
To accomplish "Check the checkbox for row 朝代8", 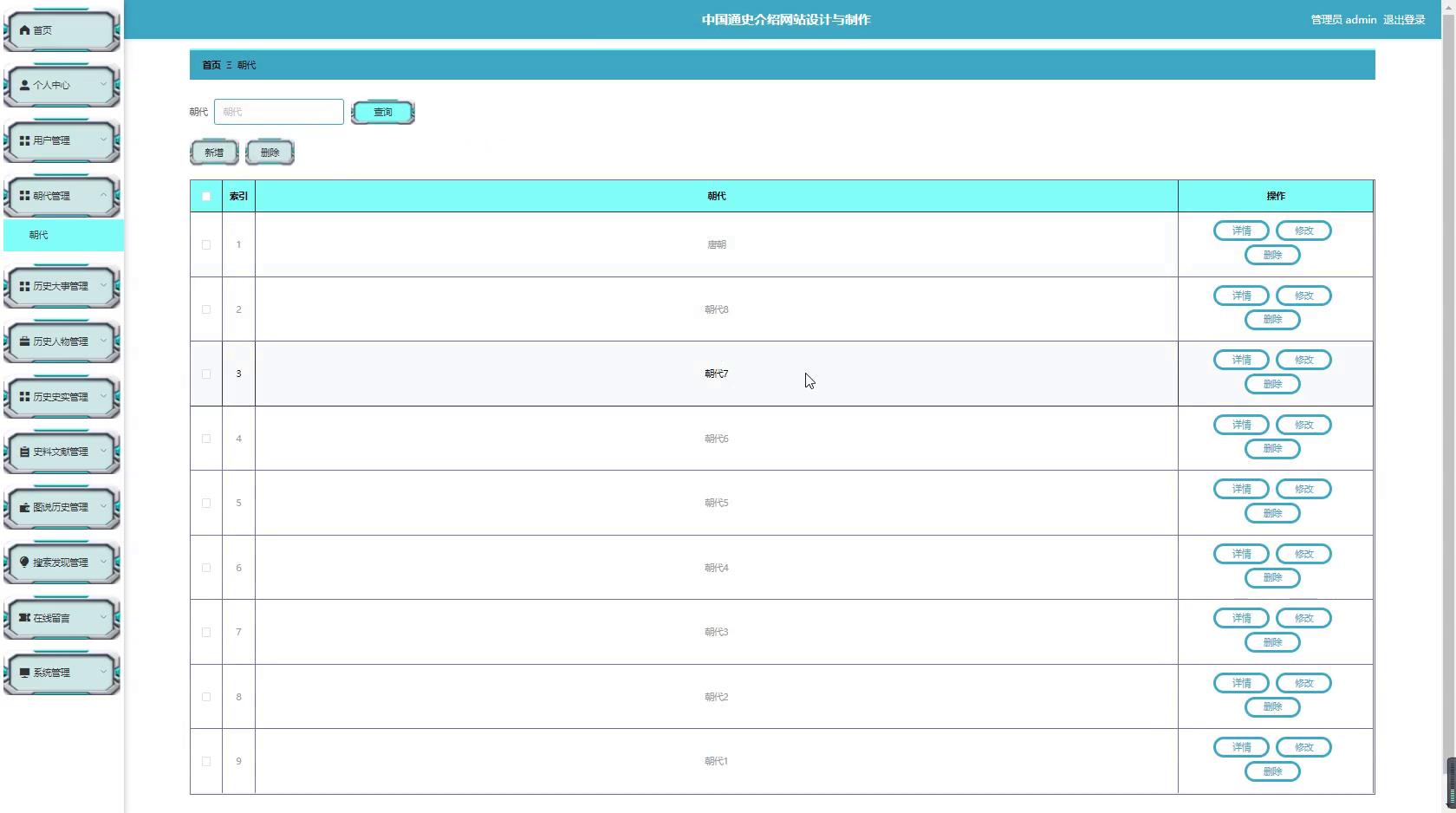I will point(206,309).
